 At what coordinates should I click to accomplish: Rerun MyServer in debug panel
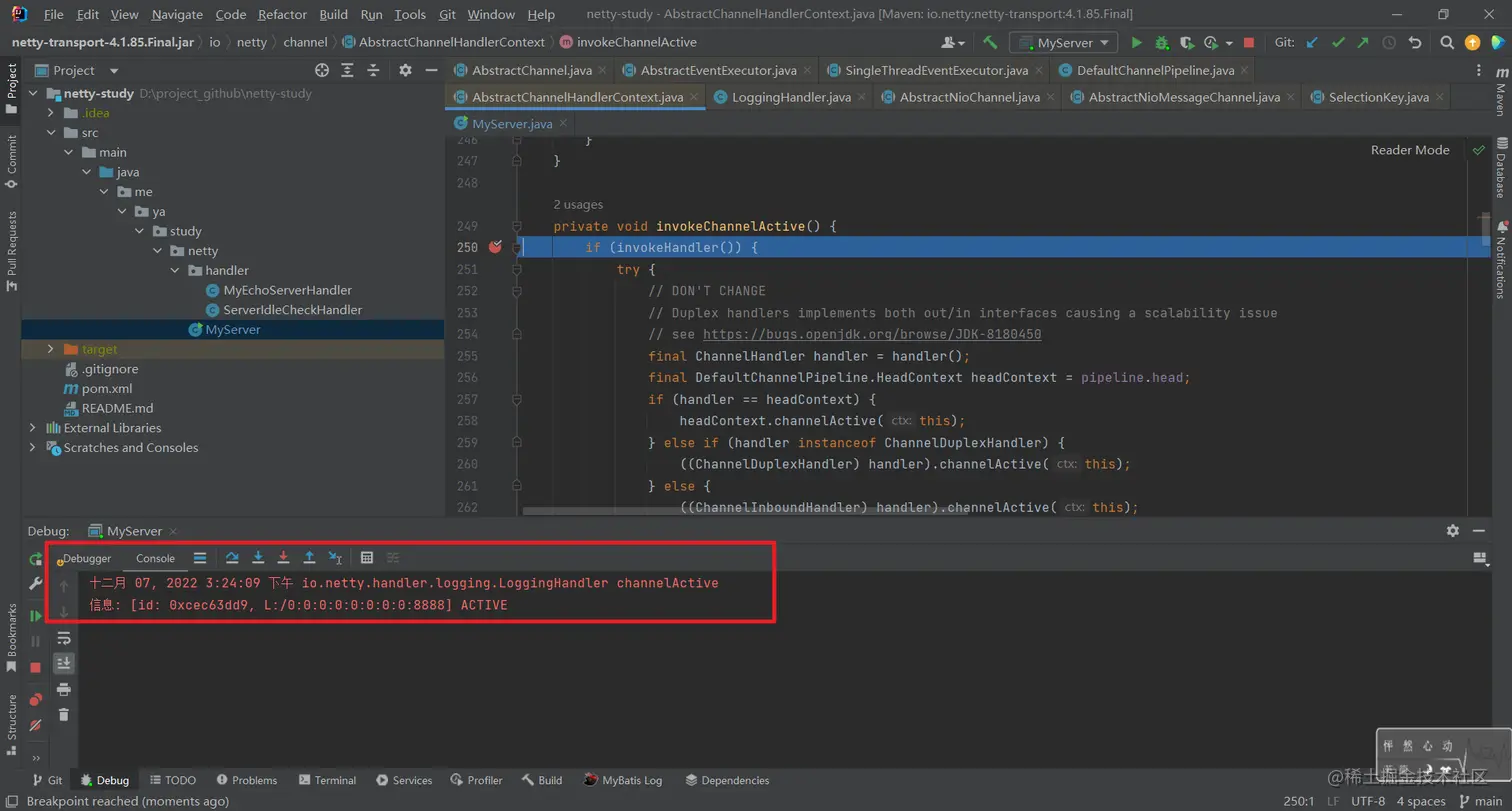click(36, 559)
